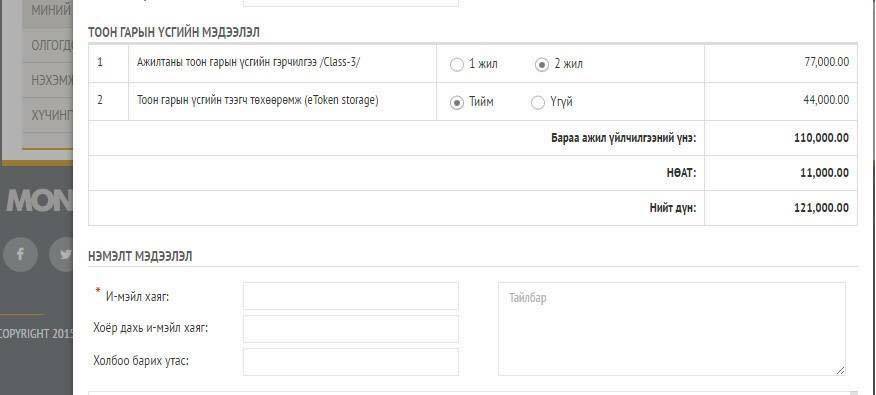Click the 11,000.00 НӨАТ value
The image size is (876, 395).
[824, 173]
